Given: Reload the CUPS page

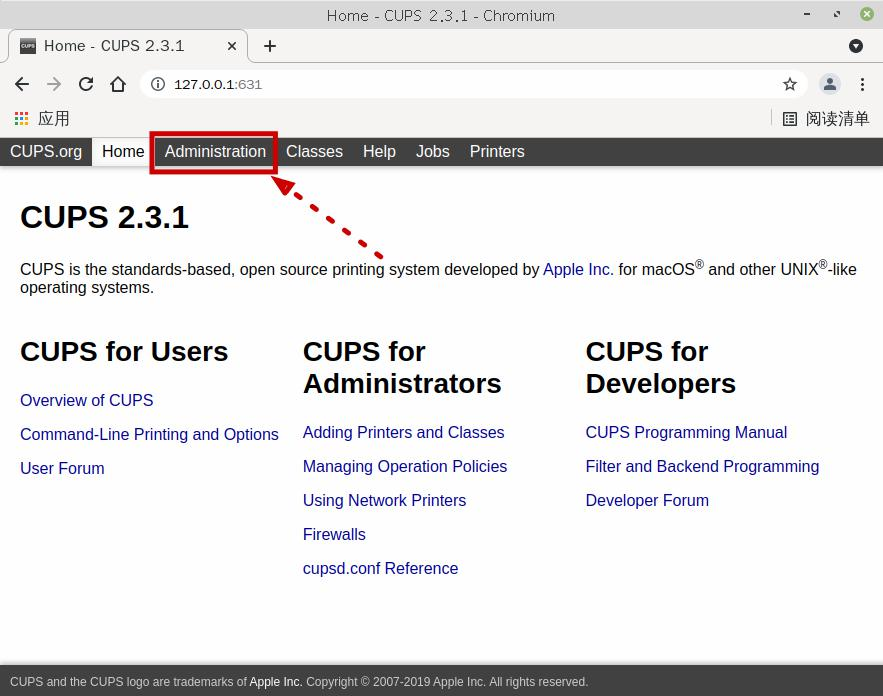Looking at the screenshot, I should [x=86, y=84].
